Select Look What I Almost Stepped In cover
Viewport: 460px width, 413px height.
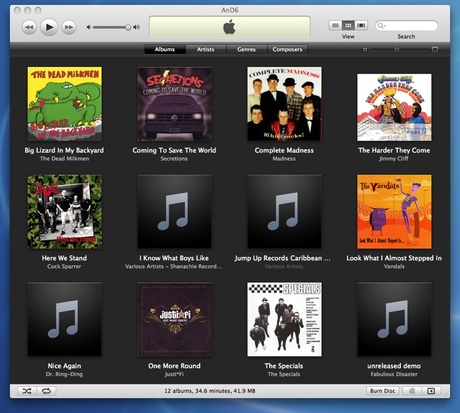tap(394, 212)
